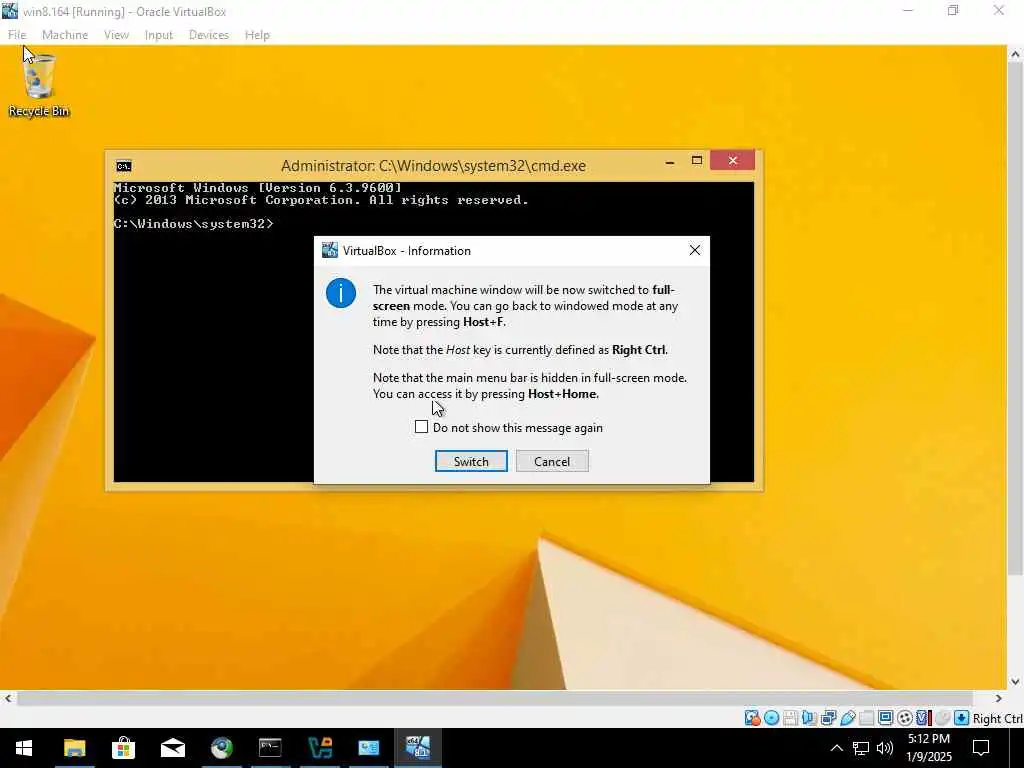Click the Cancel button

(x=552, y=461)
